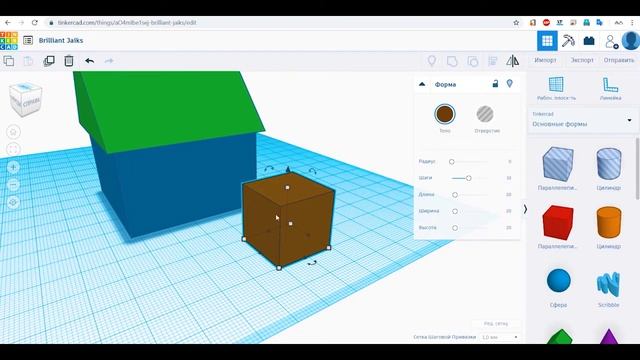
Task: Click the Mirror flip icon
Action: (x=513, y=61)
